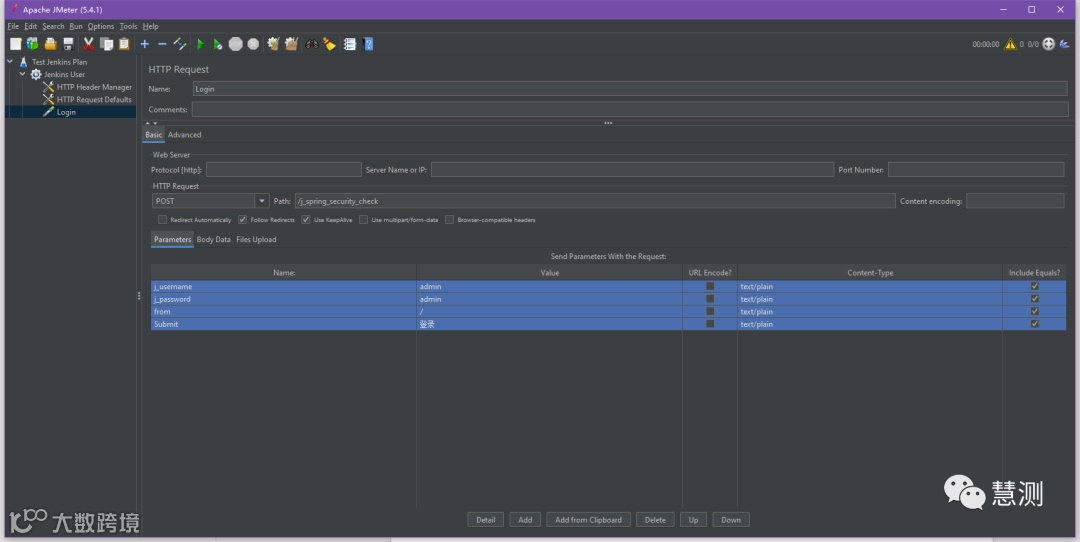Select the Parameters tab

(x=172, y=240)
